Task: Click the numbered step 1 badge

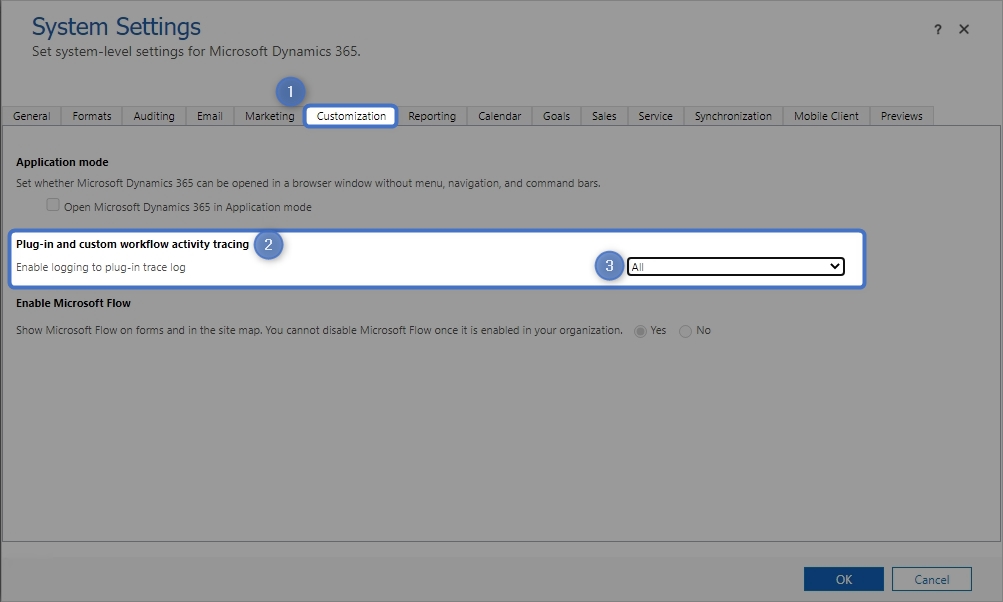Action: coord(290,92)
